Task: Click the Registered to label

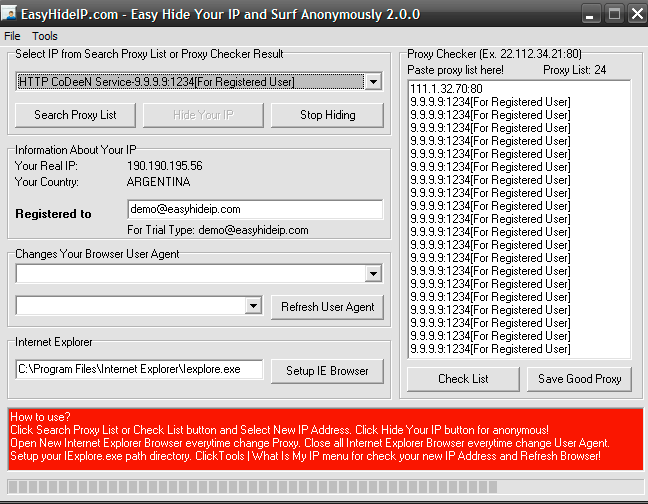Action: pos(53,214)
